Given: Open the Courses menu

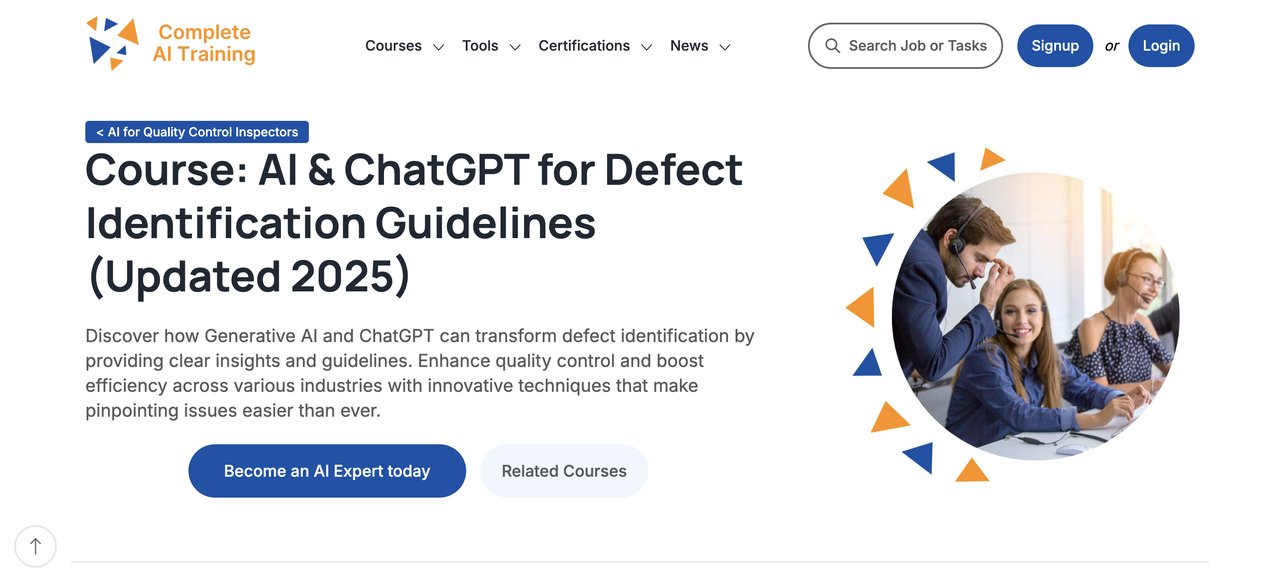Looking at the screenshot, I should 393,45.
